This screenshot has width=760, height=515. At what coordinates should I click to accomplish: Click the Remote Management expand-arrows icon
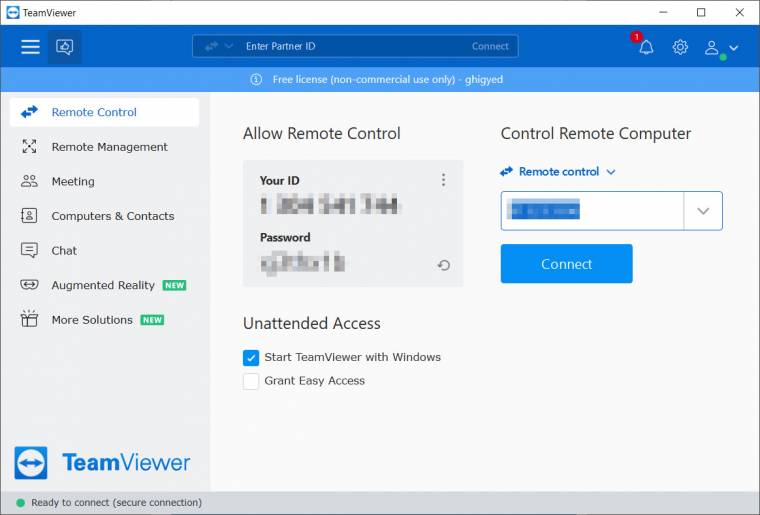pos(29,146)
